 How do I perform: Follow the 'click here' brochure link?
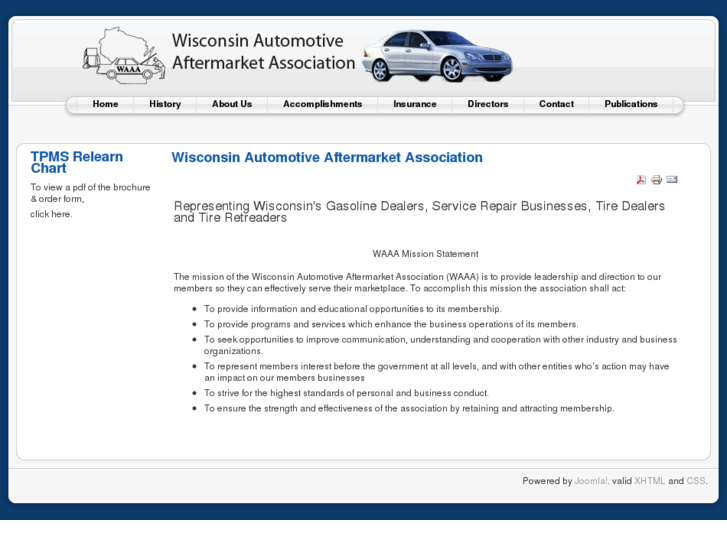(51, 214)
